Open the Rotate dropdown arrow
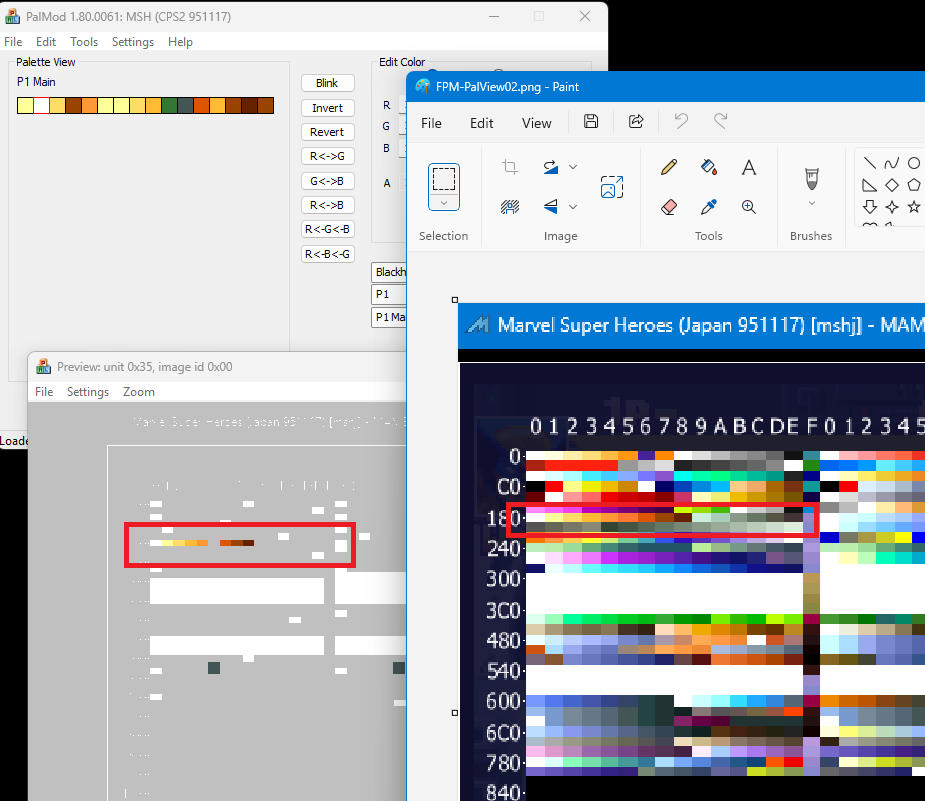 [x=573, y=167]
